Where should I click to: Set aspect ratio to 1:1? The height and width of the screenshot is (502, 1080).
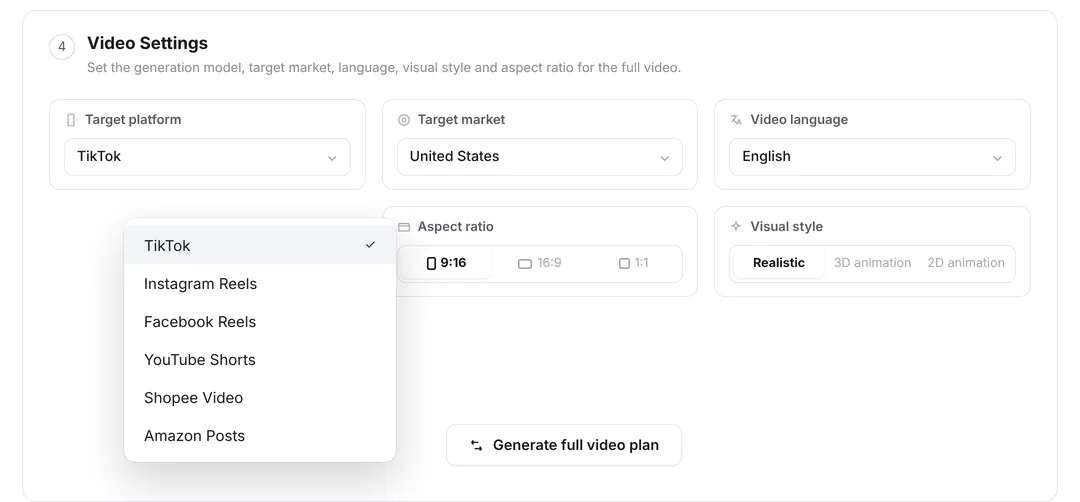[x=634, y=263]
